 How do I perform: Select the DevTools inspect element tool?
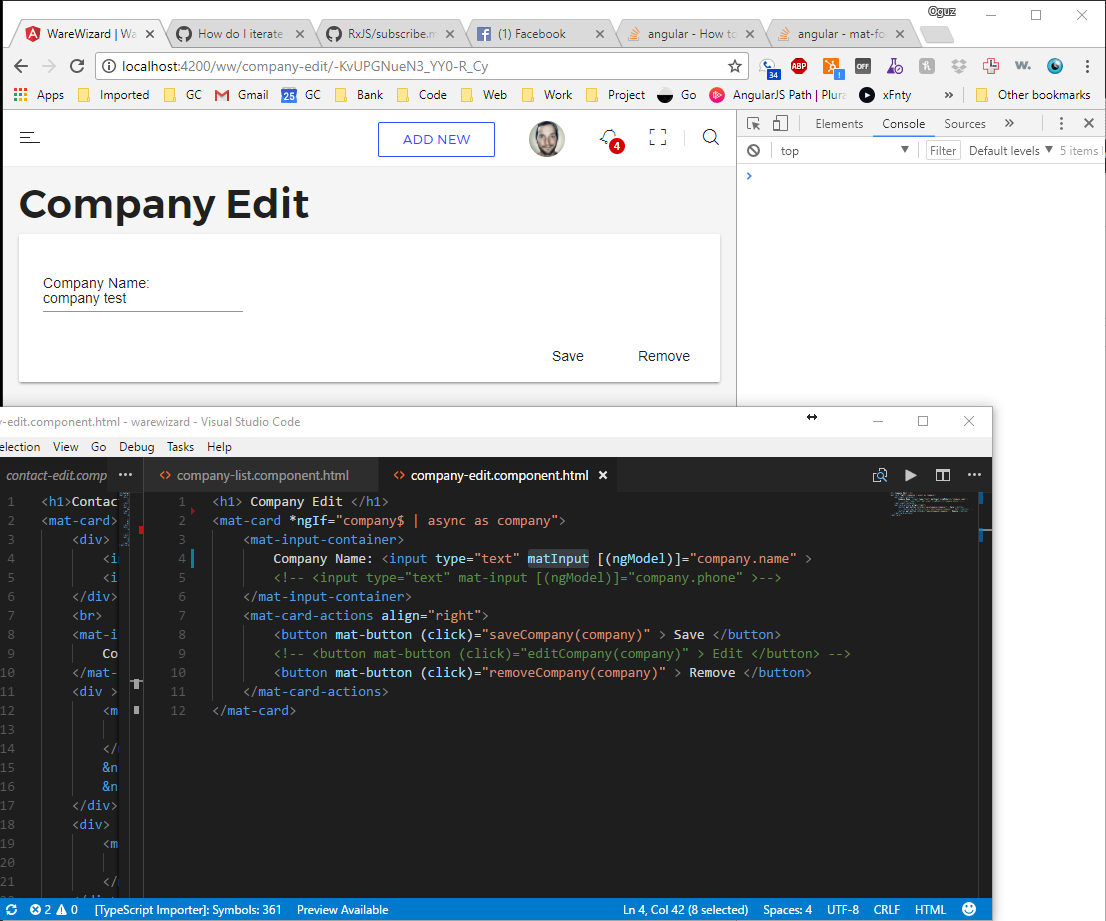(754, 124)
